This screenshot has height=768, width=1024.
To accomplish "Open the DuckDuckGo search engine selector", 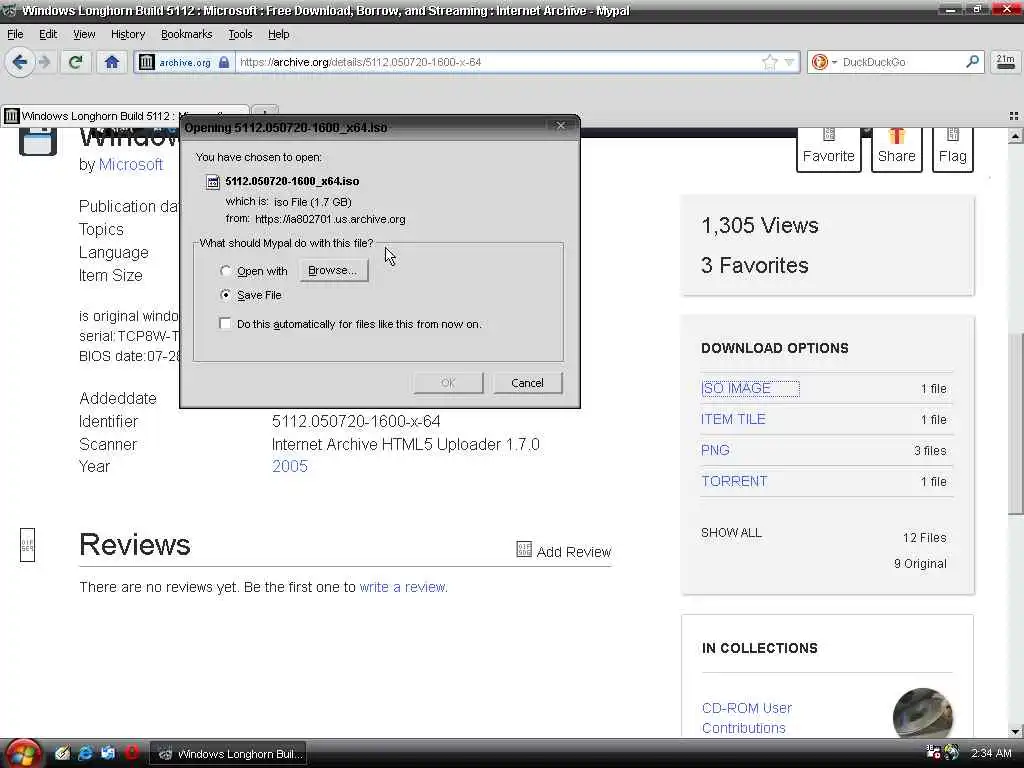I will pos(823,63).
